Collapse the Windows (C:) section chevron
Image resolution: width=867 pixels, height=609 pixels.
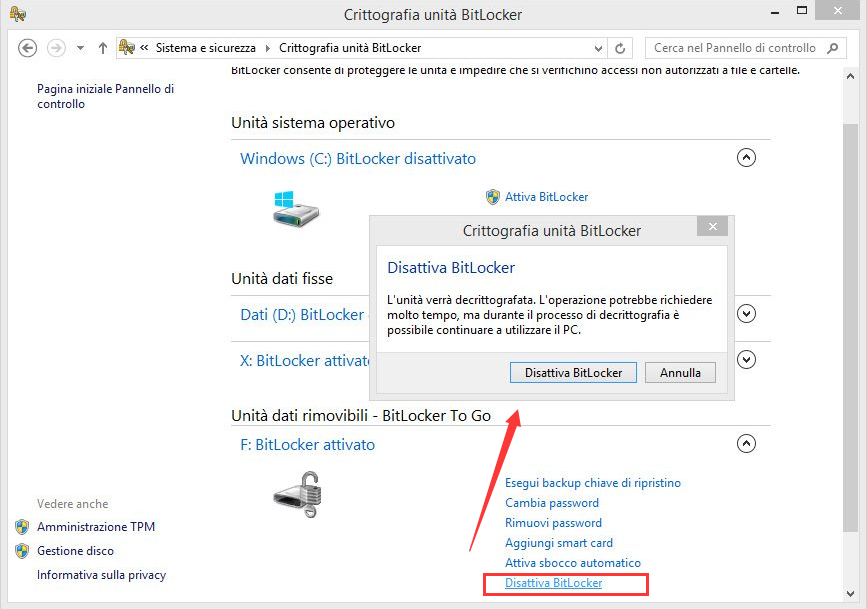coord(746,158)
